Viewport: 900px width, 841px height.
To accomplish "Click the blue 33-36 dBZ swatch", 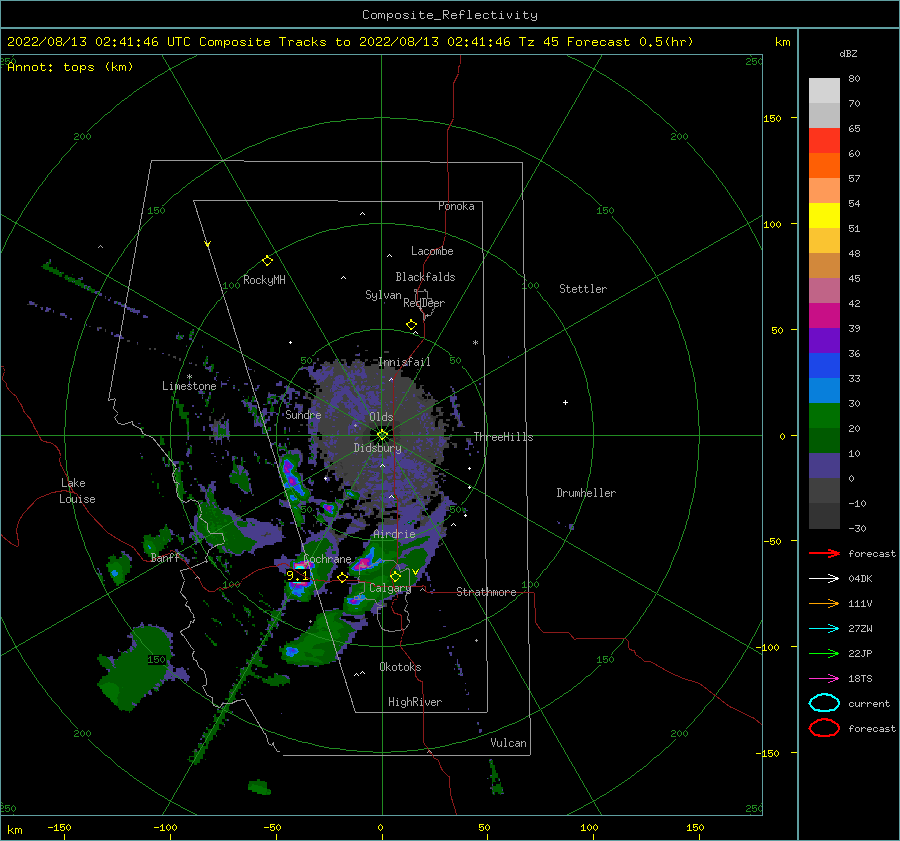I will point(824,366).
